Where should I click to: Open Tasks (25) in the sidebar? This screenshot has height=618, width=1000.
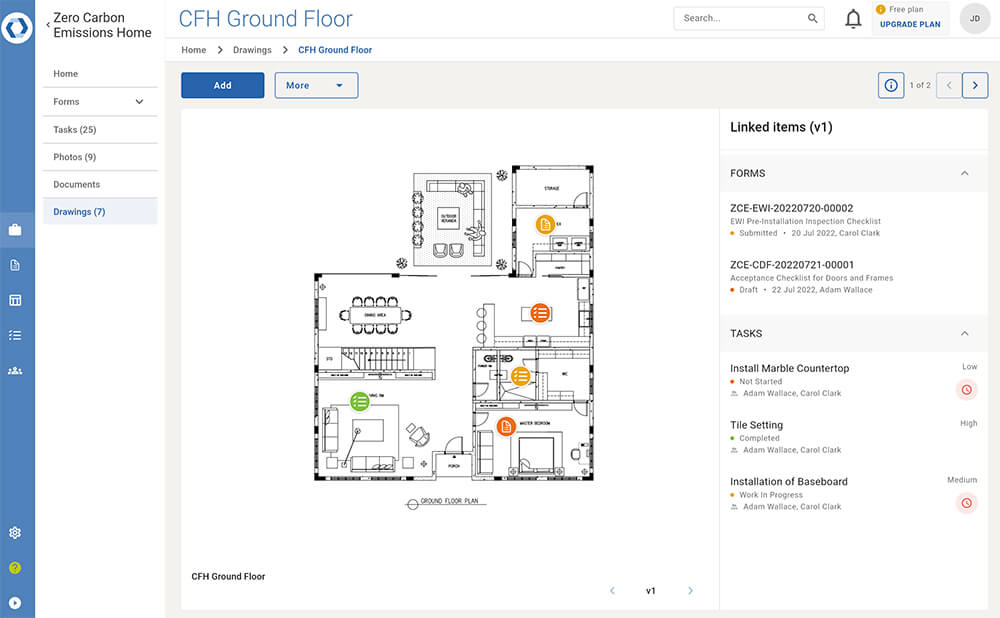[75, 130]
